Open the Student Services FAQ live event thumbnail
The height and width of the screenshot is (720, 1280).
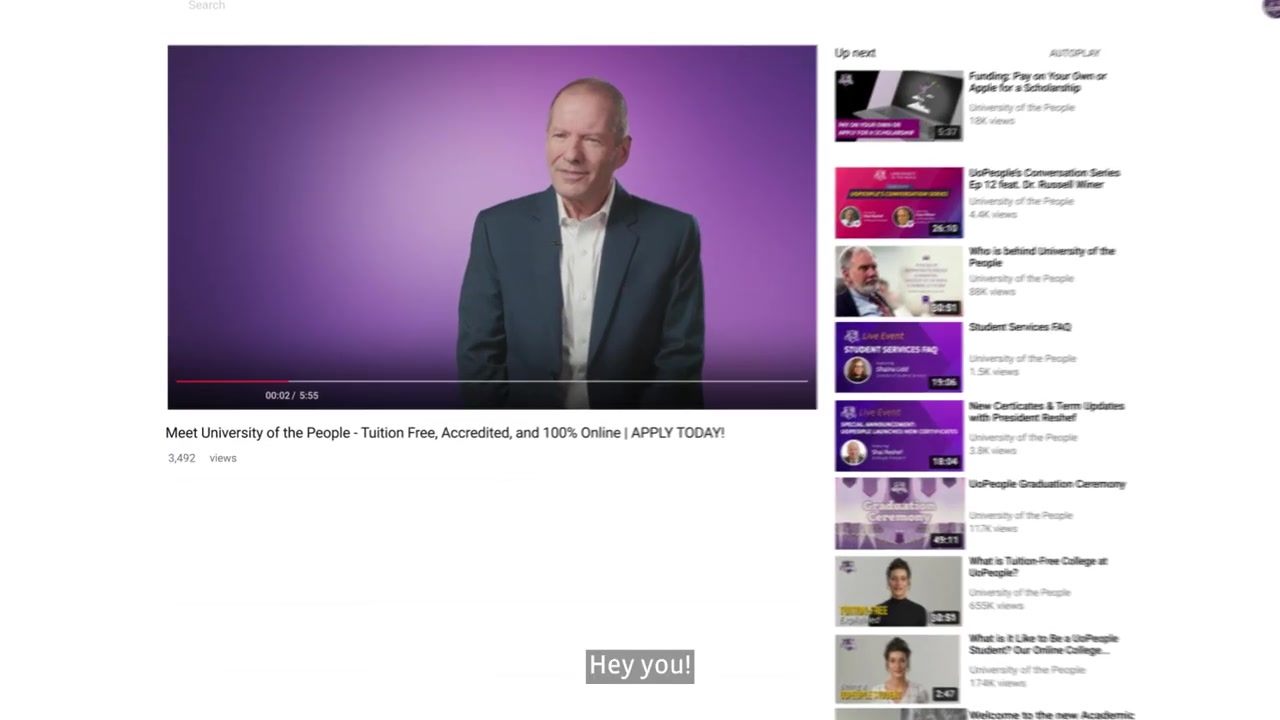pos(899,357)
